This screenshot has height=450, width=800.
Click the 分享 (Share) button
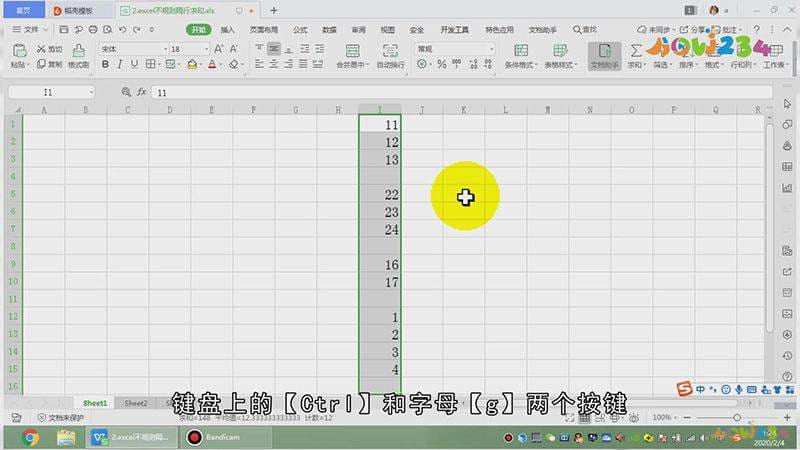693,30
